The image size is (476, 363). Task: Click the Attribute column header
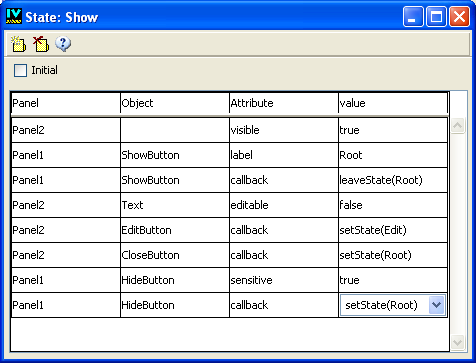284,103
